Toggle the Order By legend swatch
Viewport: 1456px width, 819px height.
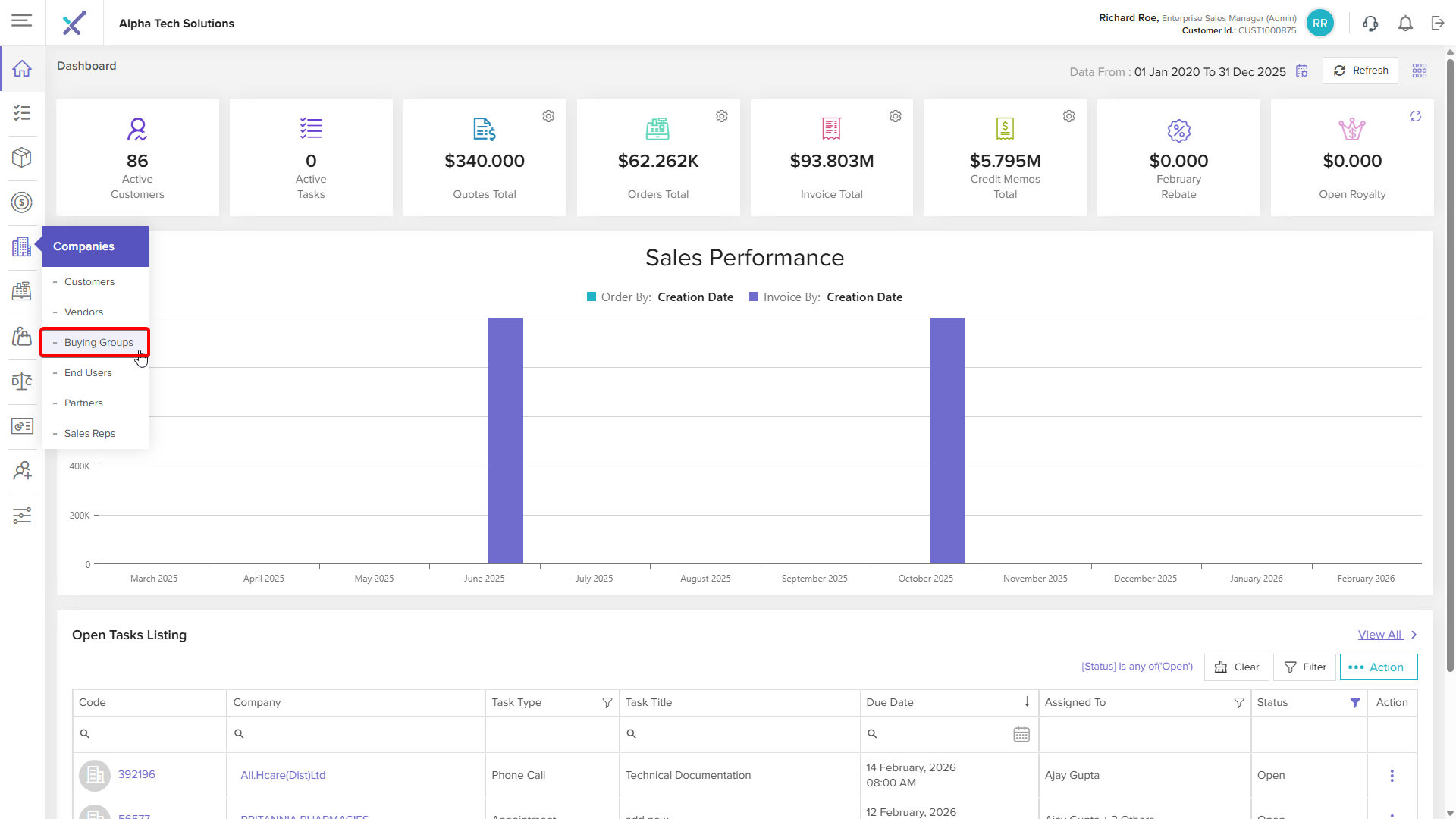click(x=591, y=297)
